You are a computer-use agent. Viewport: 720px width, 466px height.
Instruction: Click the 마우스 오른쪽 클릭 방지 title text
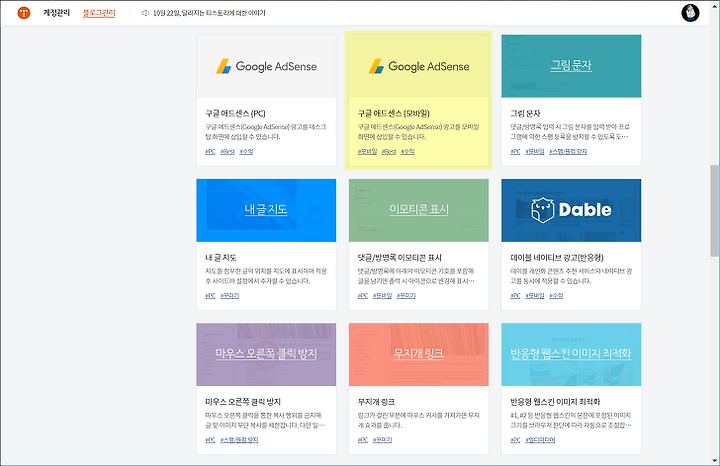[x=243, y=402]
